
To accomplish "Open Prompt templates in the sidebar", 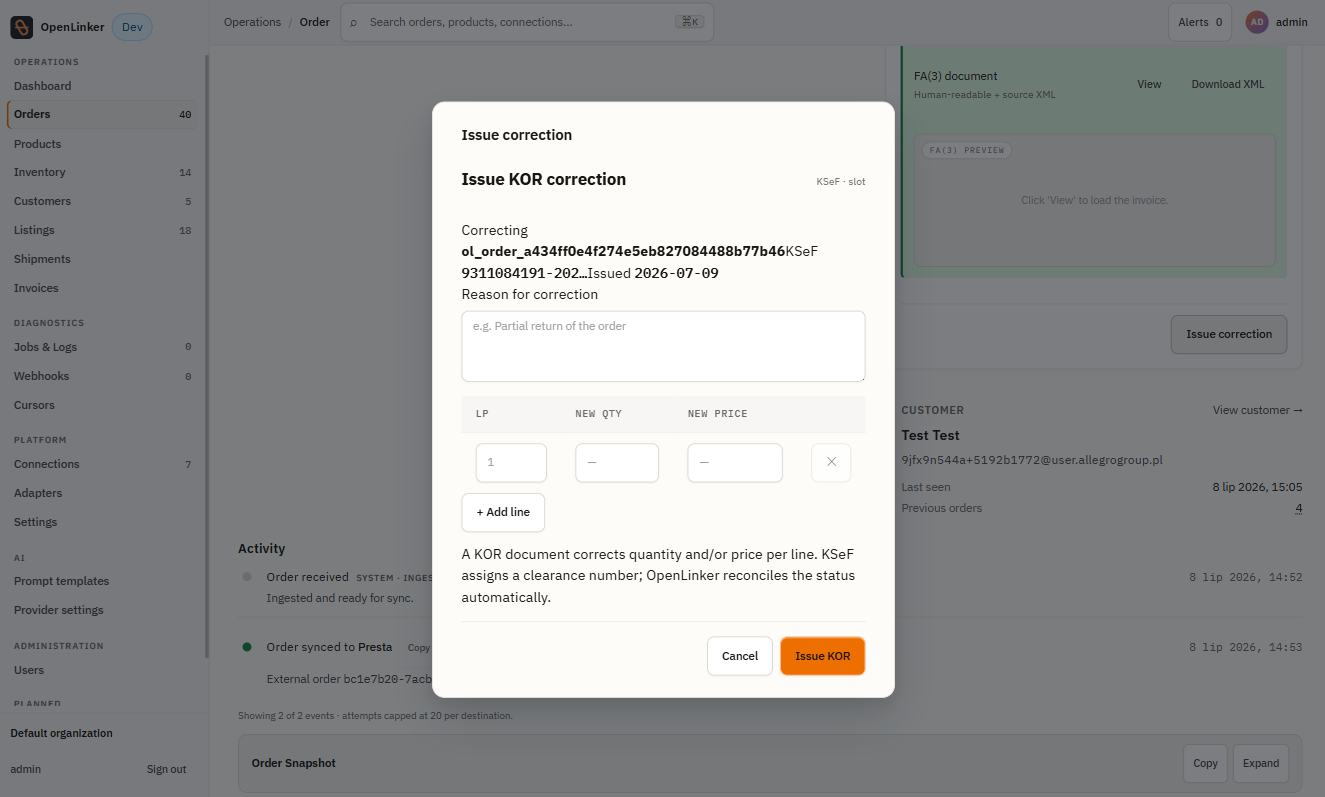I will pos(102,581).
